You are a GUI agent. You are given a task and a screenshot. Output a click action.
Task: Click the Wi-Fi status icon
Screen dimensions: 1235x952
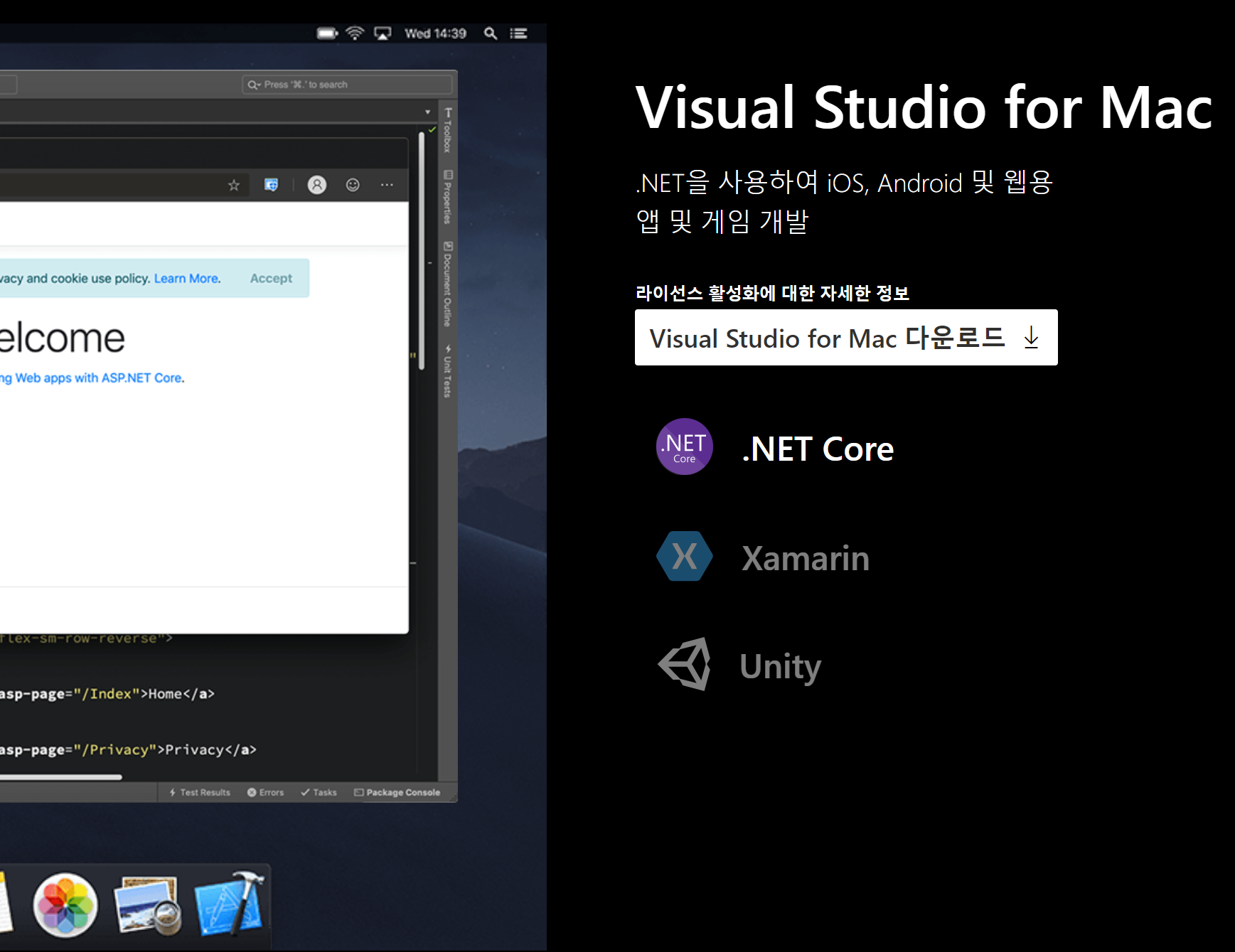click(355, 33)
